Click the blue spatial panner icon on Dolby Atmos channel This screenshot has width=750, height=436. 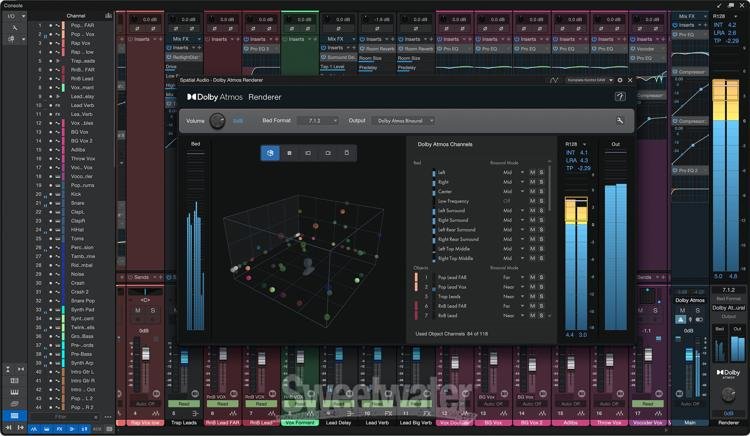[x=681, y=319]
